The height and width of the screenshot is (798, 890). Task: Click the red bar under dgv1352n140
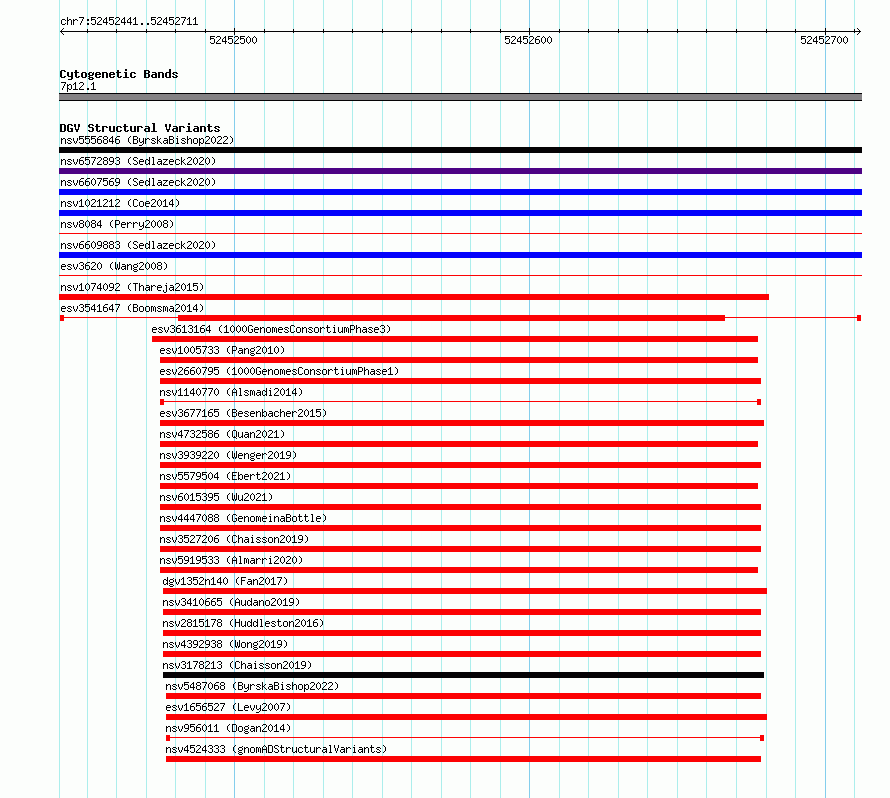point(465,591)
